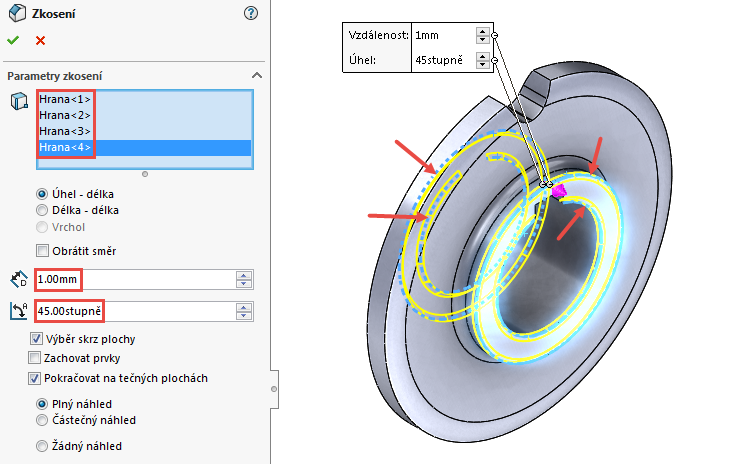
Task: Choose Úhel - délka option
Action: click(42, 194)
